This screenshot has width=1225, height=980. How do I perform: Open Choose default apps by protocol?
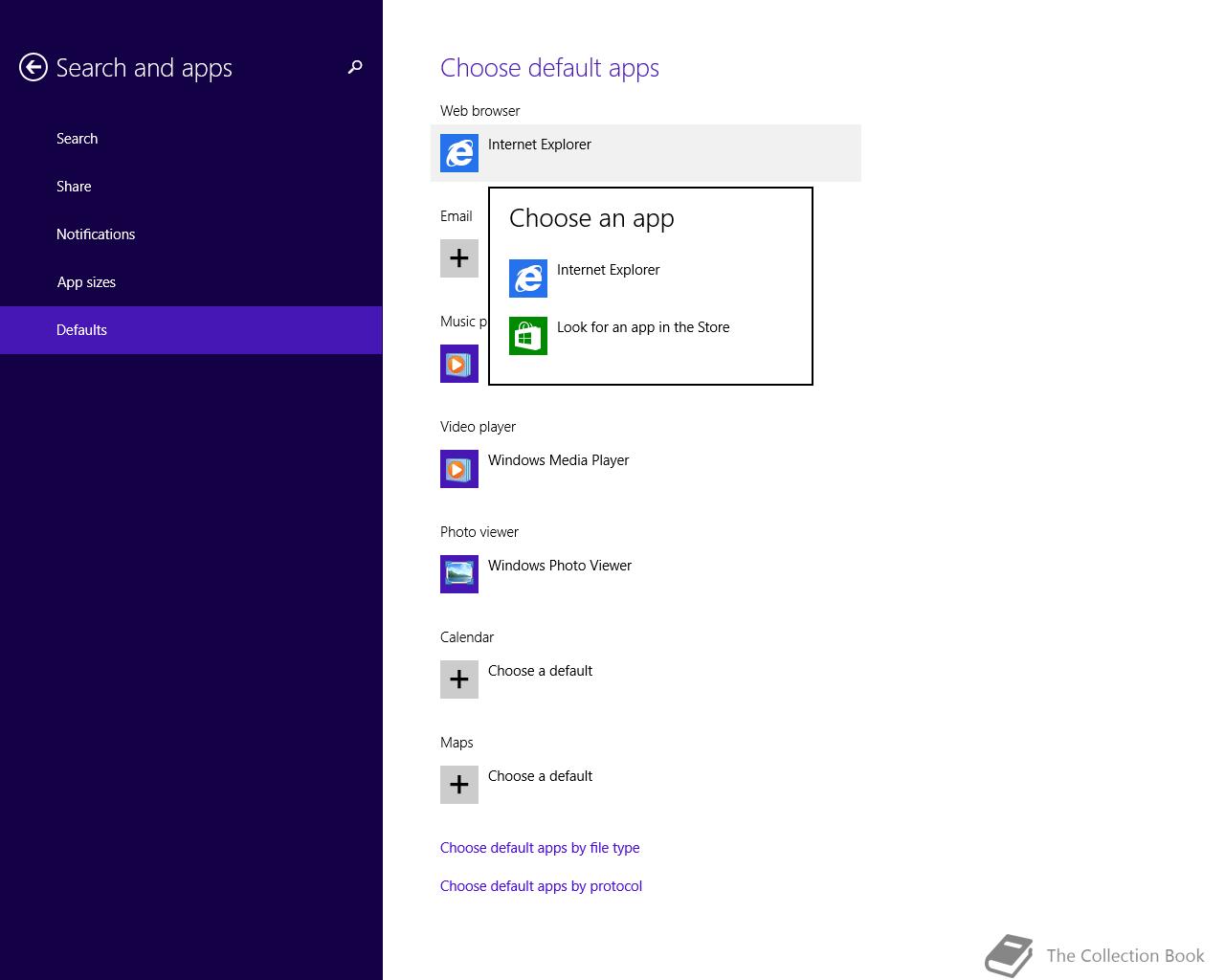point(541,886)
